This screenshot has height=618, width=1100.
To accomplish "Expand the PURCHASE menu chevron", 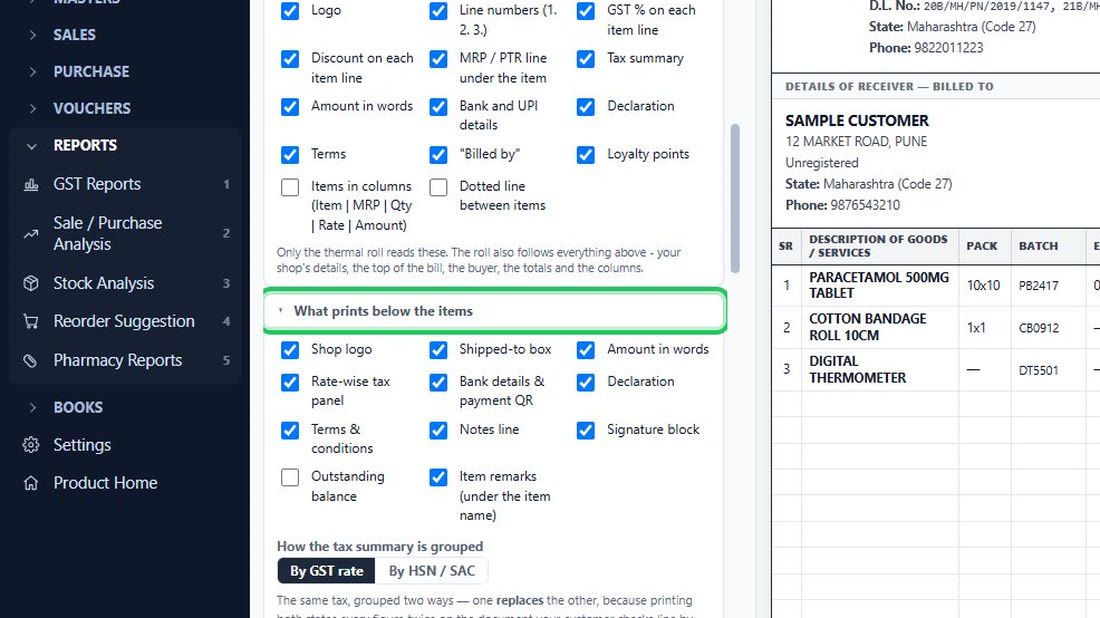I will coord(32,72).
